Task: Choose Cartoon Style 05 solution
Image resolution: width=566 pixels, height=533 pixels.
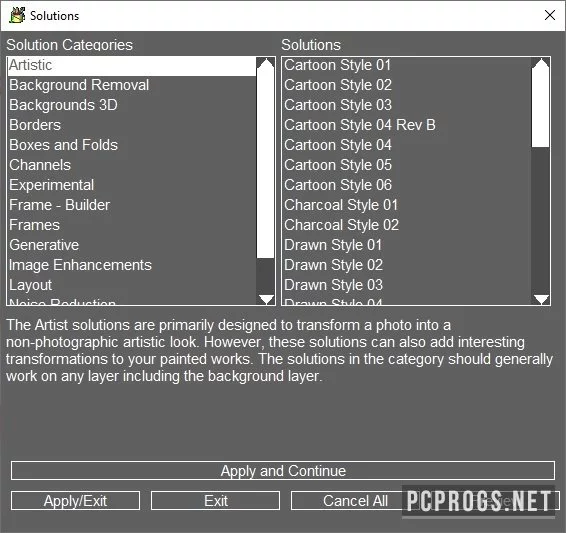Action: [x=406, y=165]
